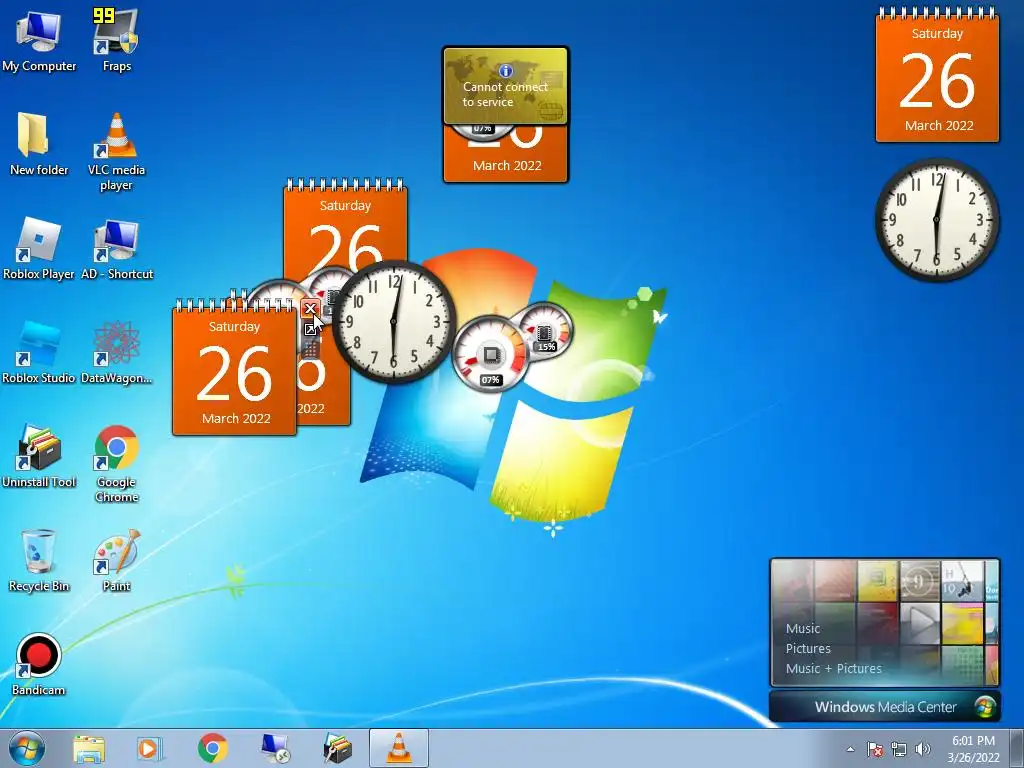
Task: Launch Uninstall Tool desktop shortcut
Action: (x=39, y=456)
